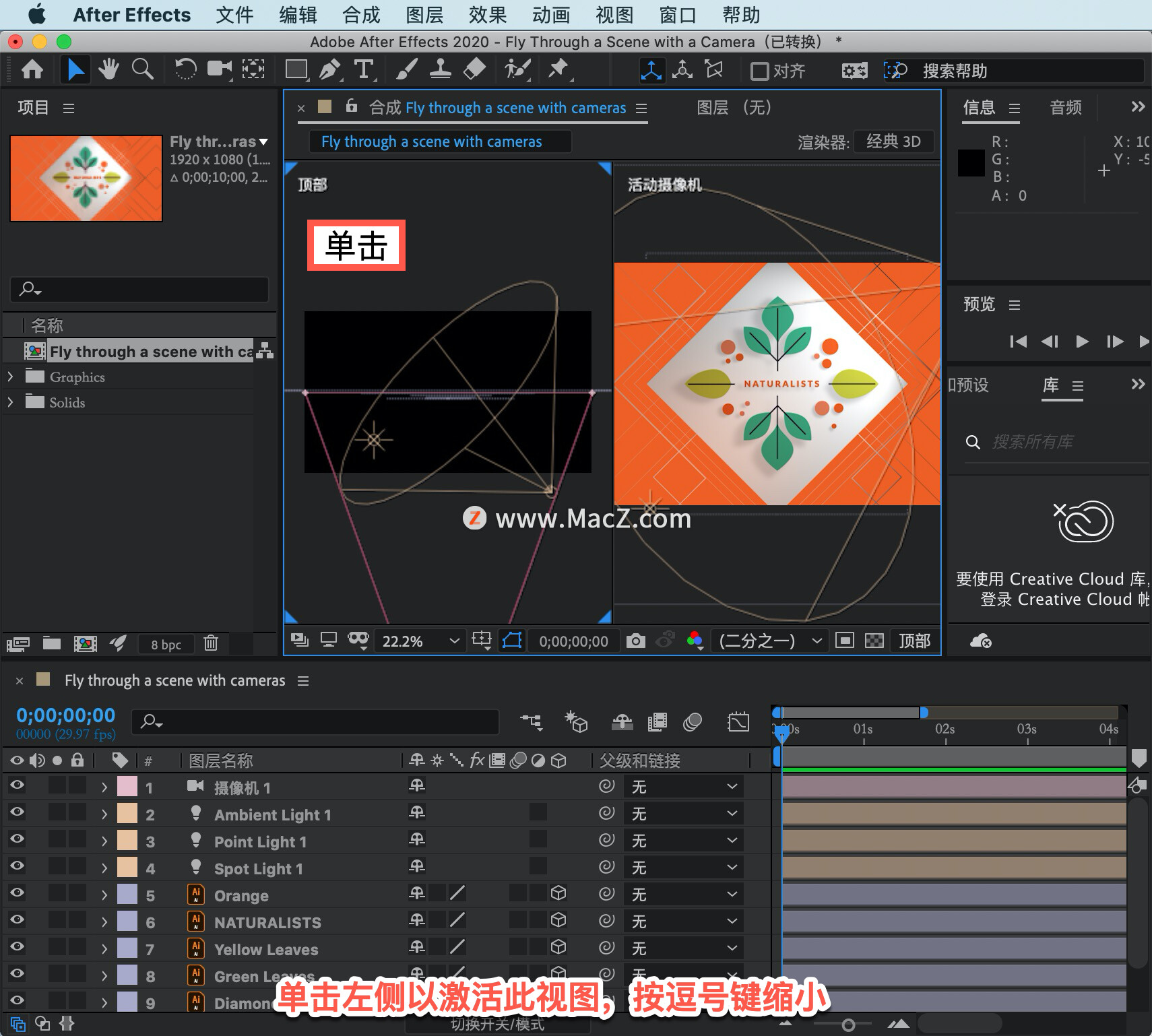
Task: Select the Pen tool
Action: (329, 69)
